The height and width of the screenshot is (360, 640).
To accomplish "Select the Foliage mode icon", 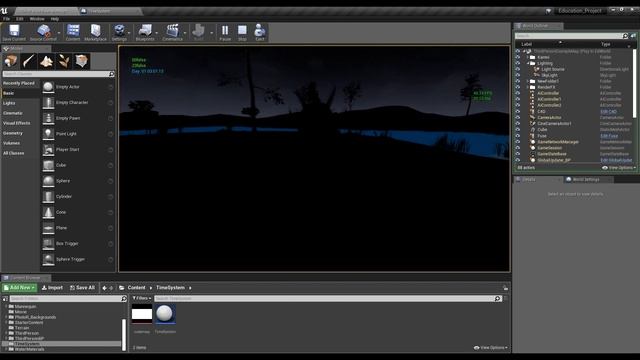I will point(64,61).
